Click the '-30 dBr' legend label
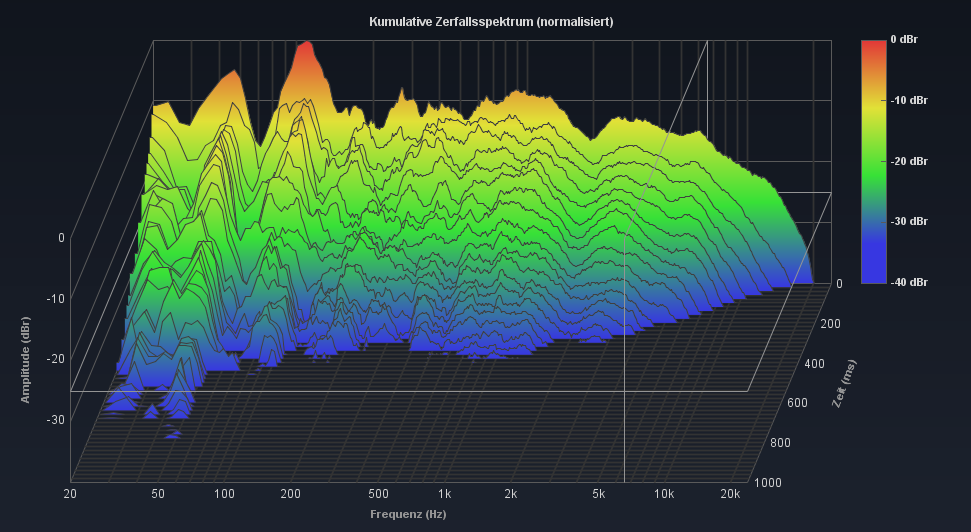 (x=908, y=221)
